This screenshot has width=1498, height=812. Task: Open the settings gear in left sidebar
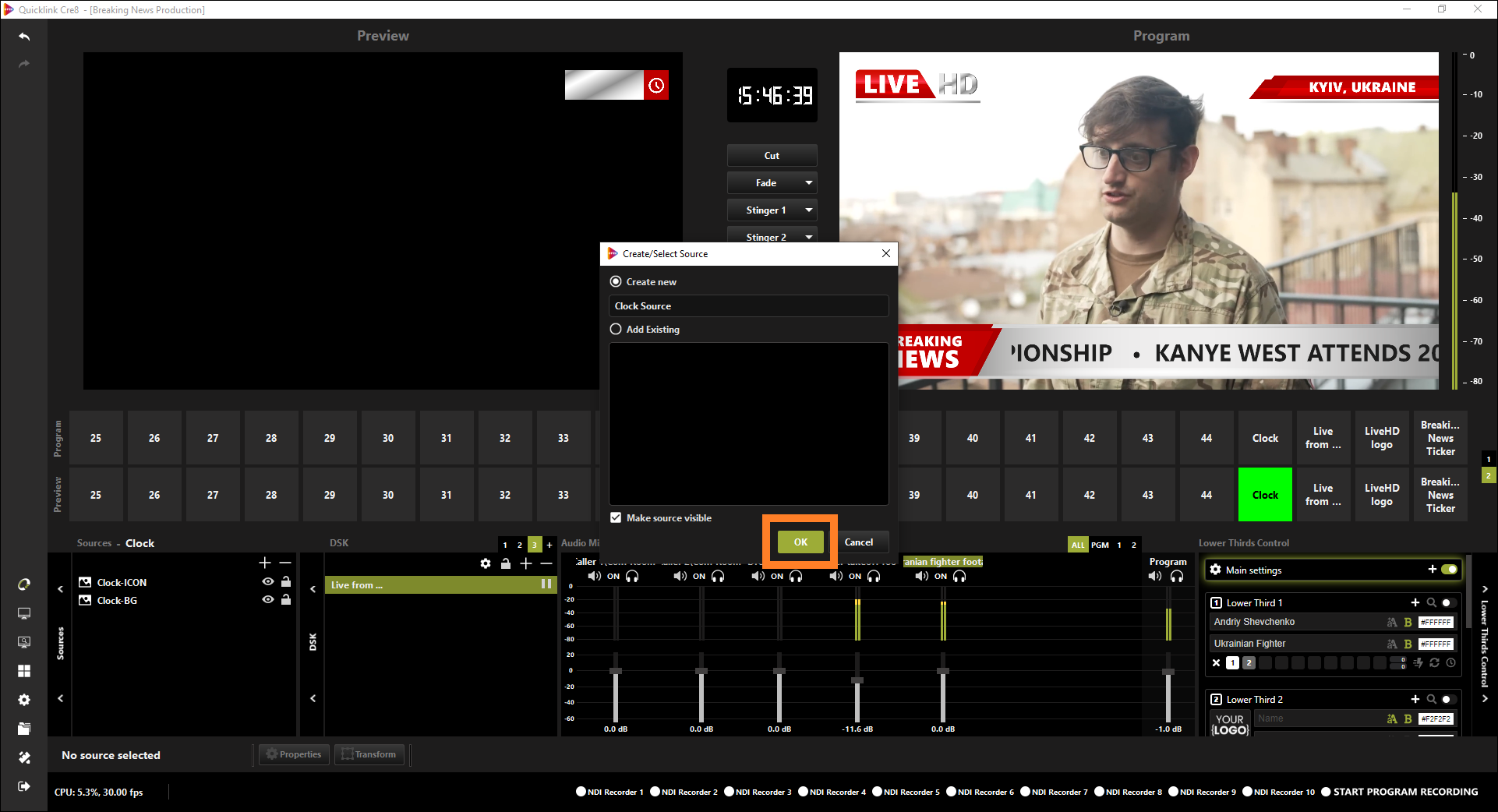click(24, 700)
